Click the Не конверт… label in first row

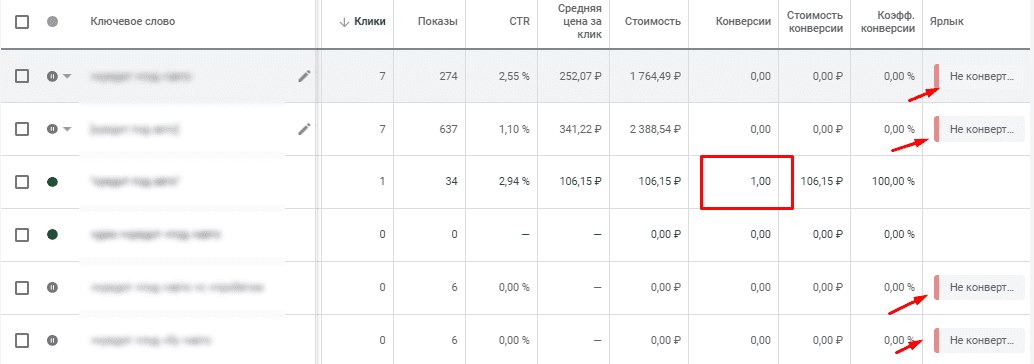tap(980, 76)
